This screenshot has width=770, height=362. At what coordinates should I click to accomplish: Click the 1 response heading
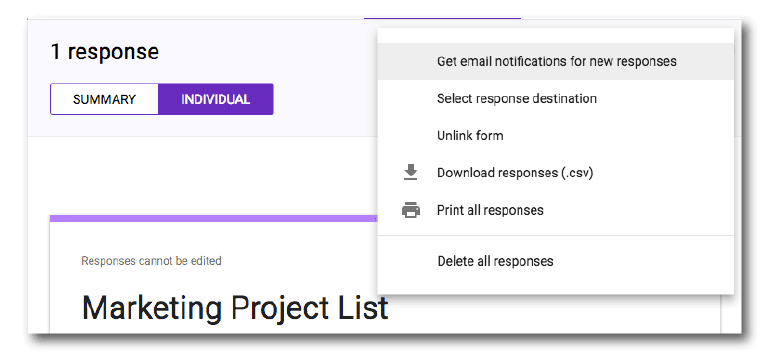(105, 52)
